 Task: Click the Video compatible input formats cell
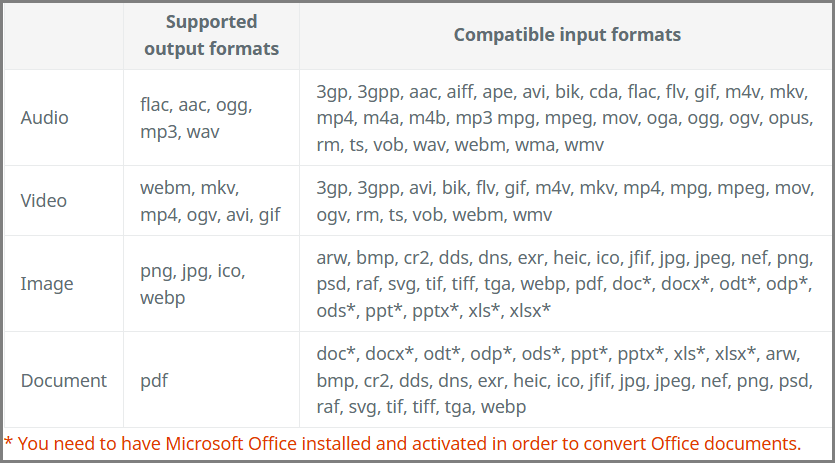[564, 201]
